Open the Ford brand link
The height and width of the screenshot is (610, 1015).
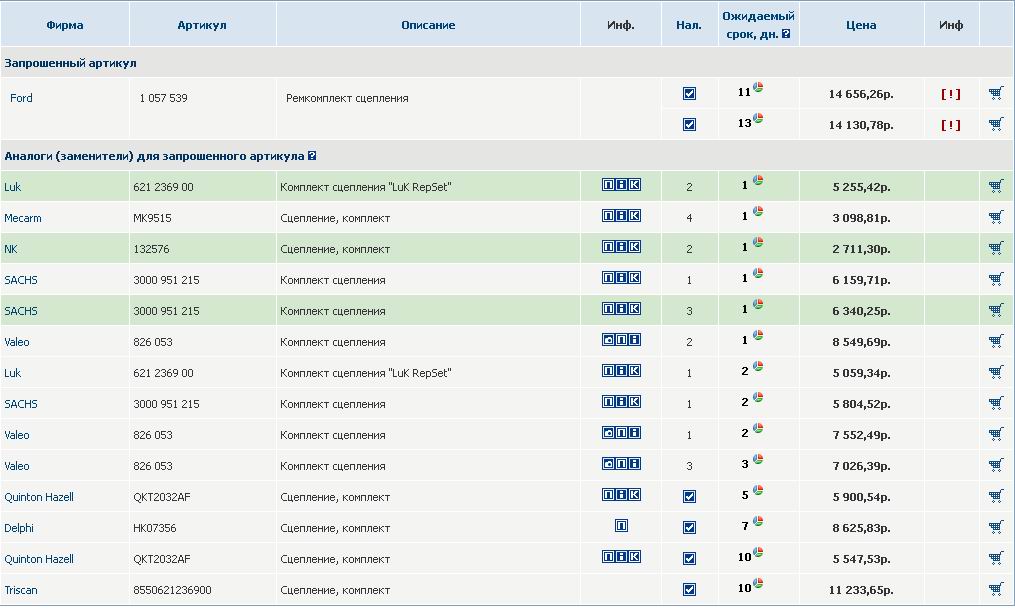point(21,98)
